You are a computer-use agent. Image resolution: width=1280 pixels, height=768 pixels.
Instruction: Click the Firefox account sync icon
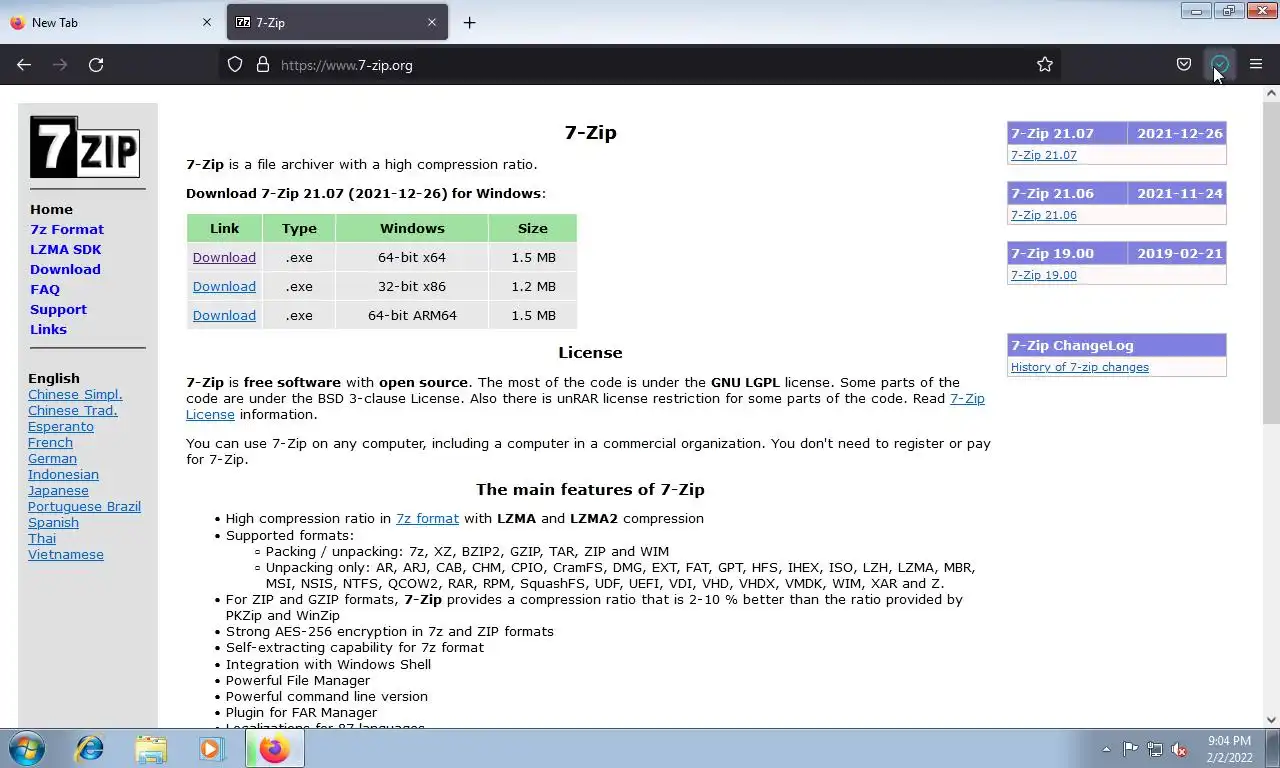click(x=1220, y=65)
